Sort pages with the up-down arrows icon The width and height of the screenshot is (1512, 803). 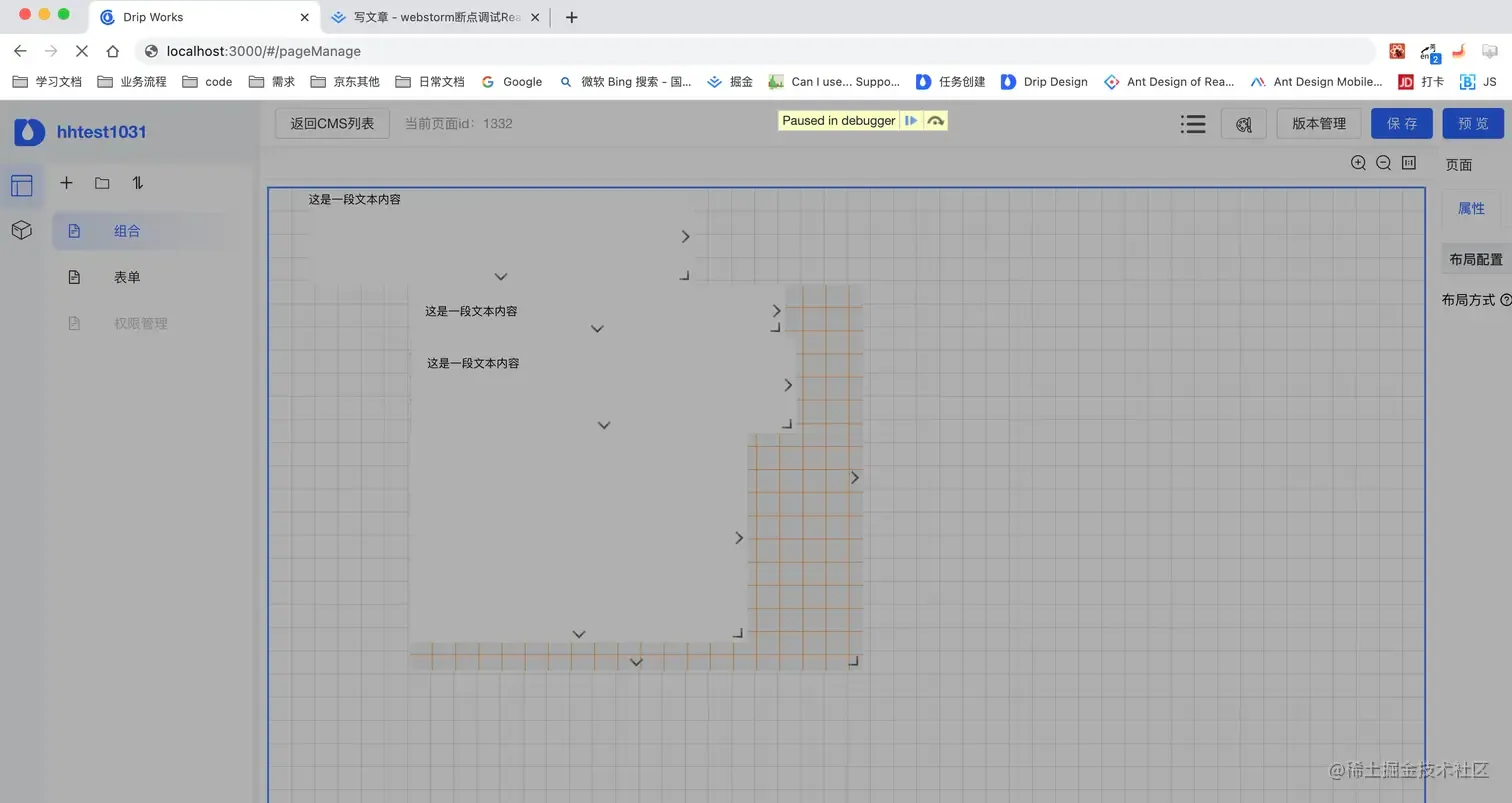pyautogui.click(x=138, y=183)
